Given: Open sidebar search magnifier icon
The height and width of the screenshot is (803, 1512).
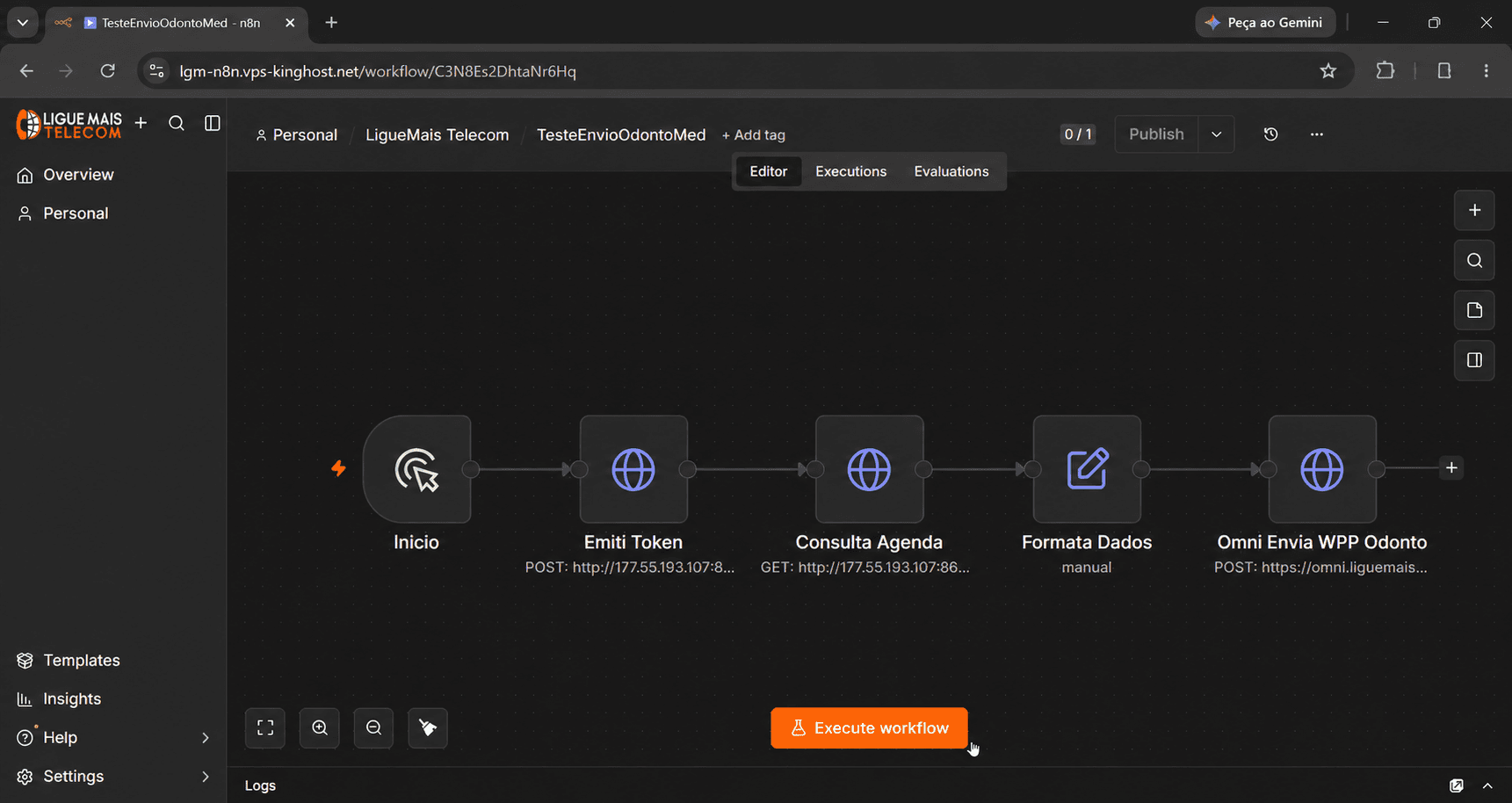Looking at the screenshot, I should click(177, 123).
